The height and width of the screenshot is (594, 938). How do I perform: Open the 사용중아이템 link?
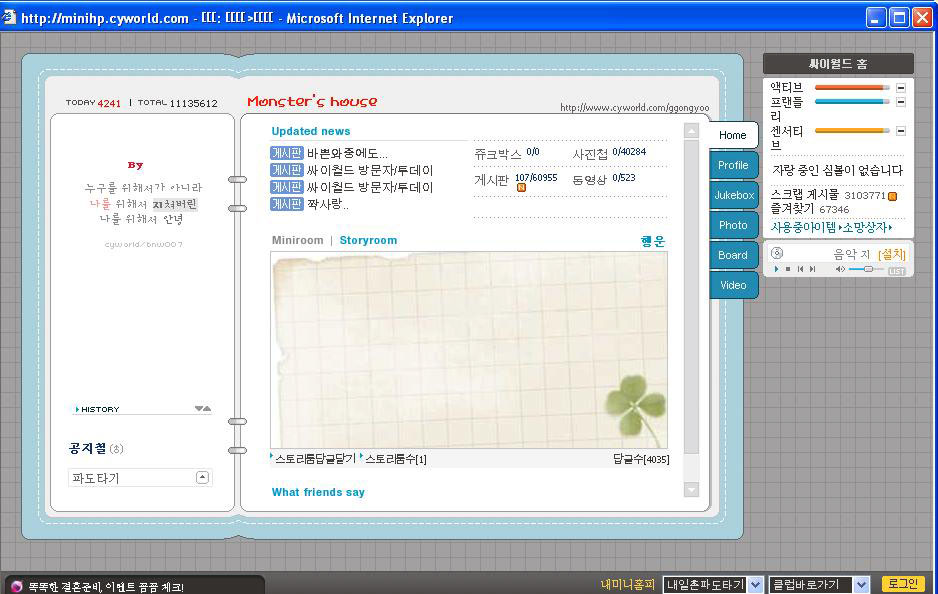click(x=803, y=227)
